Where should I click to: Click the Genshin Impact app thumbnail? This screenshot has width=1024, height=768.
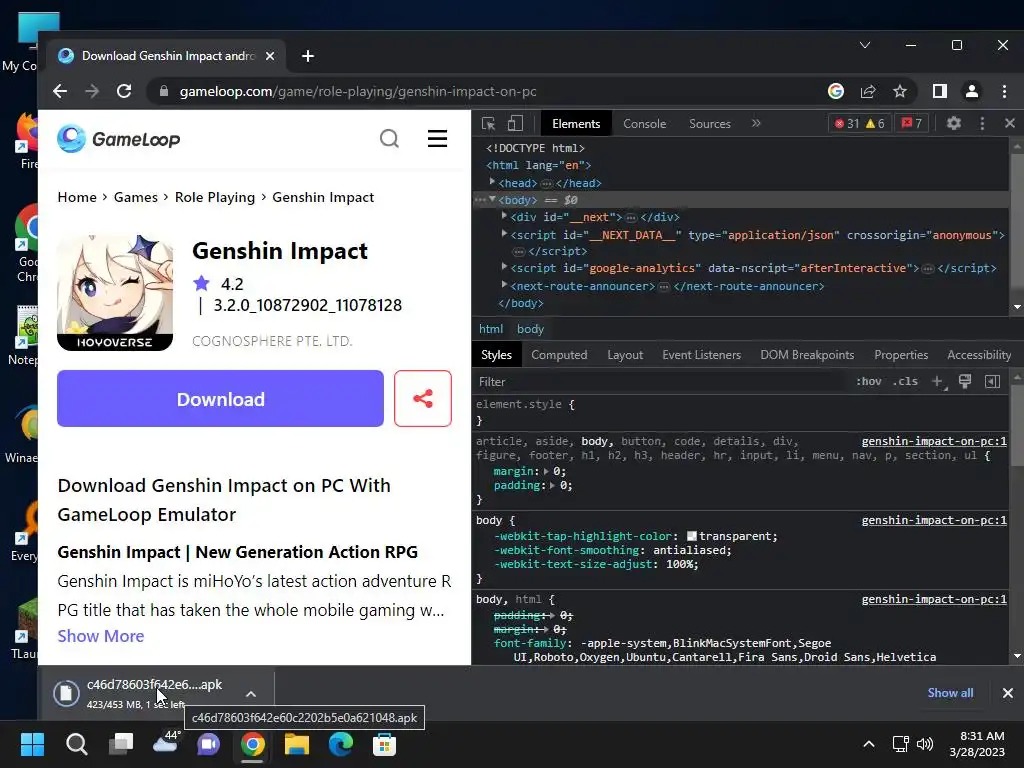click(115, 293)
